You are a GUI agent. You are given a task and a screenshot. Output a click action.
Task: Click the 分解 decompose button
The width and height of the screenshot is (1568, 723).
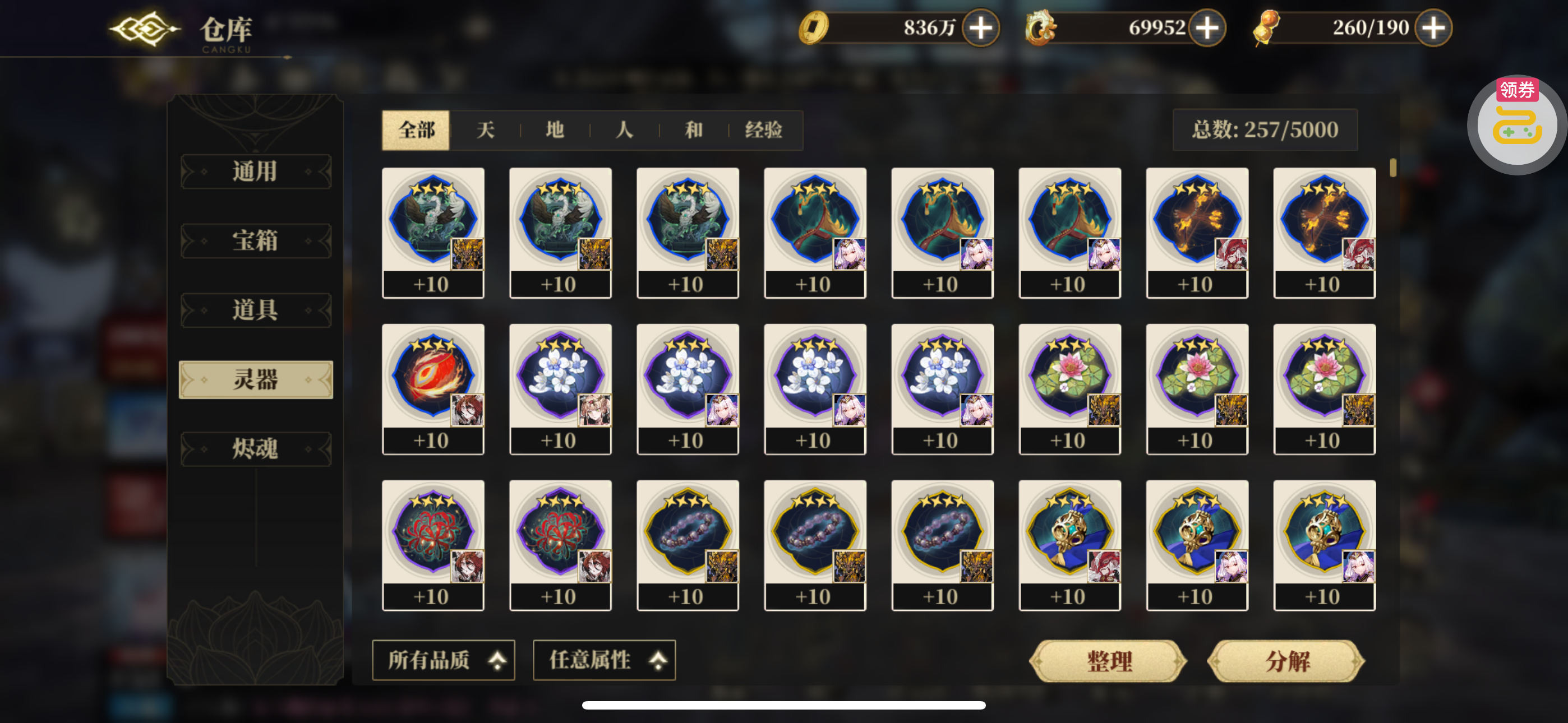1287,661
